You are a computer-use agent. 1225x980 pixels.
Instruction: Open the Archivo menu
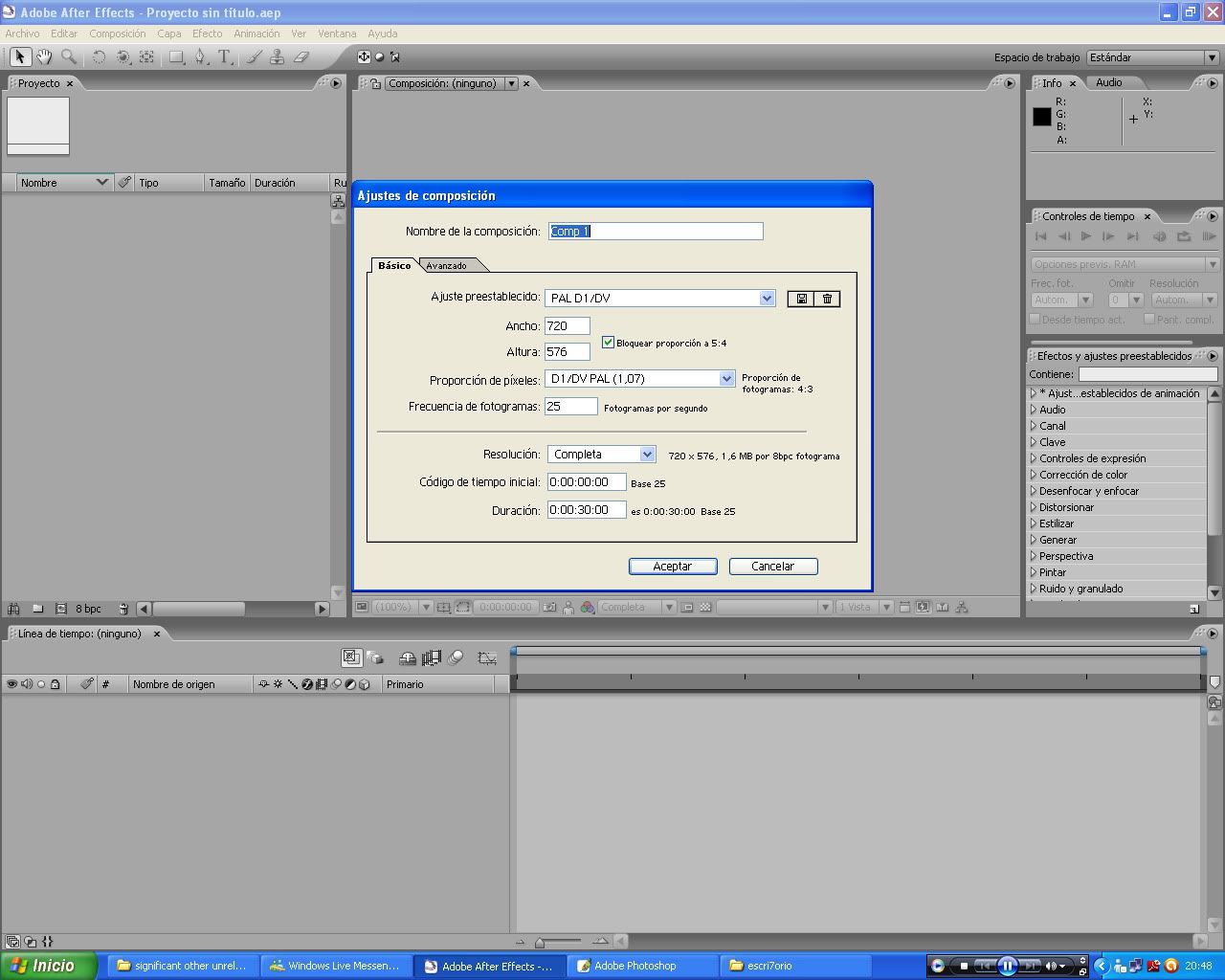[23, 33]
